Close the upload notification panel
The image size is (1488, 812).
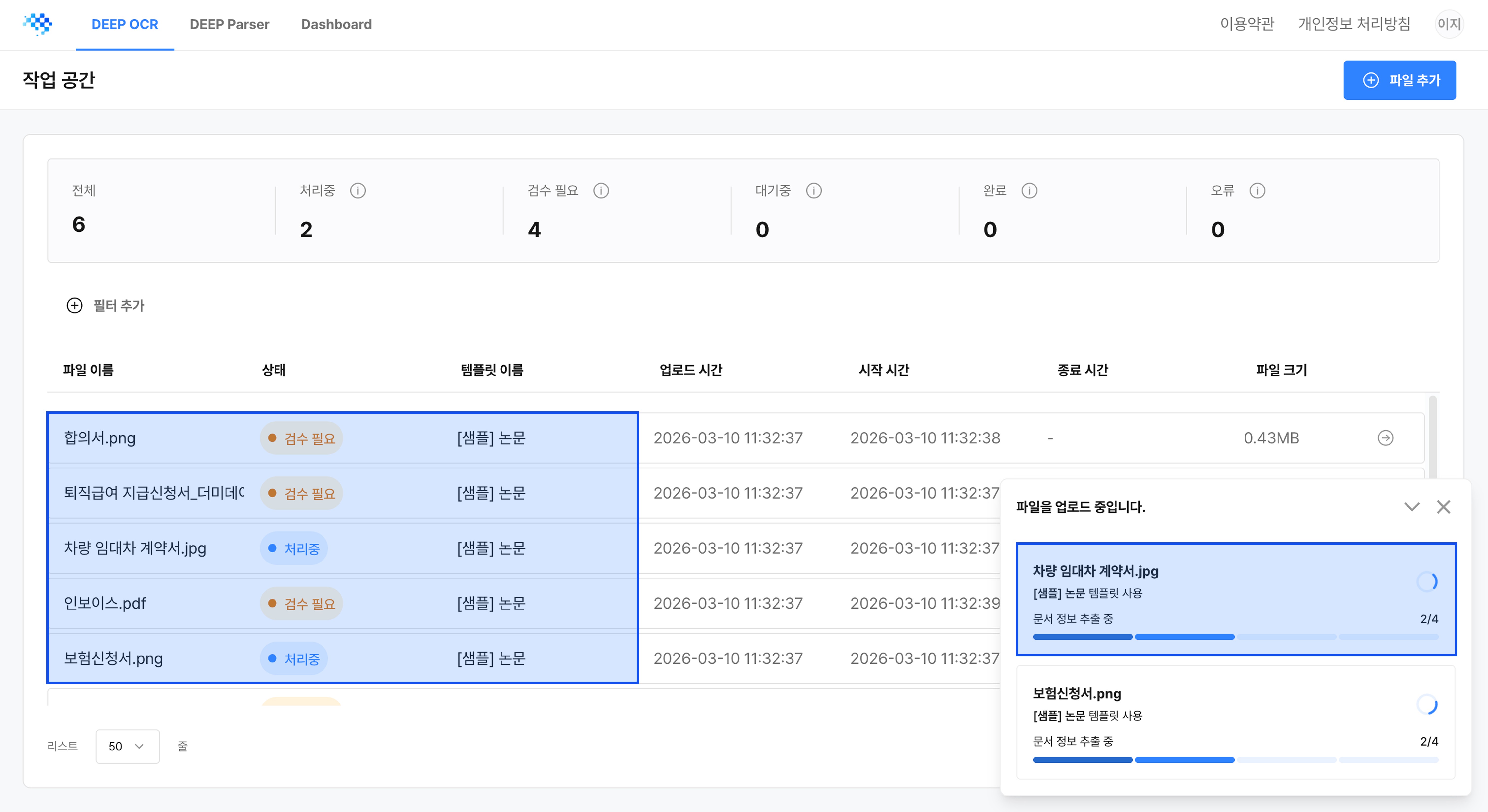[x=1443, y=506]
